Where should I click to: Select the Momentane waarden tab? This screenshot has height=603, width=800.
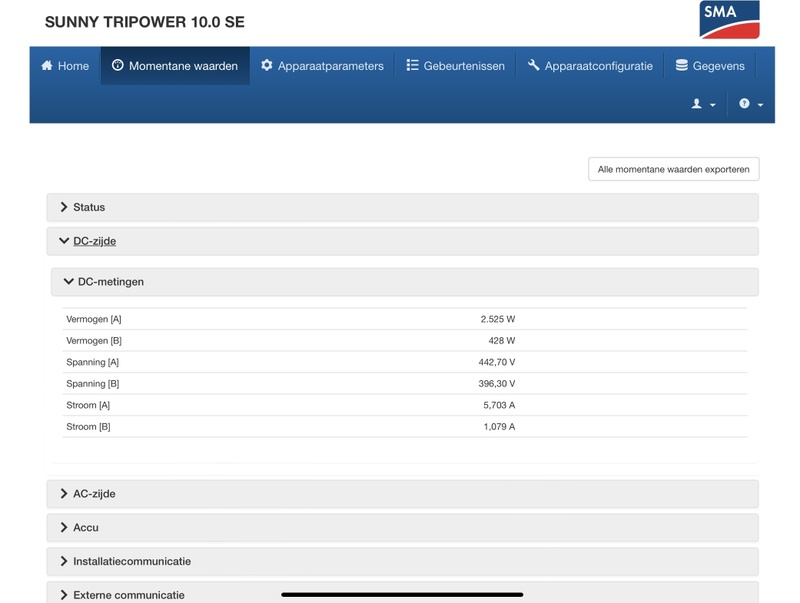[175, 66]
